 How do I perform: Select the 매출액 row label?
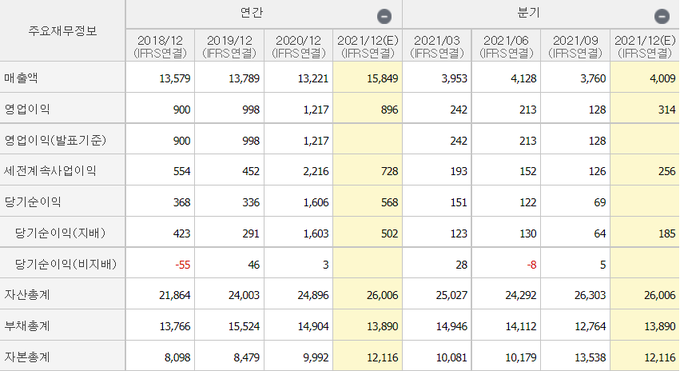click(21, 78)
